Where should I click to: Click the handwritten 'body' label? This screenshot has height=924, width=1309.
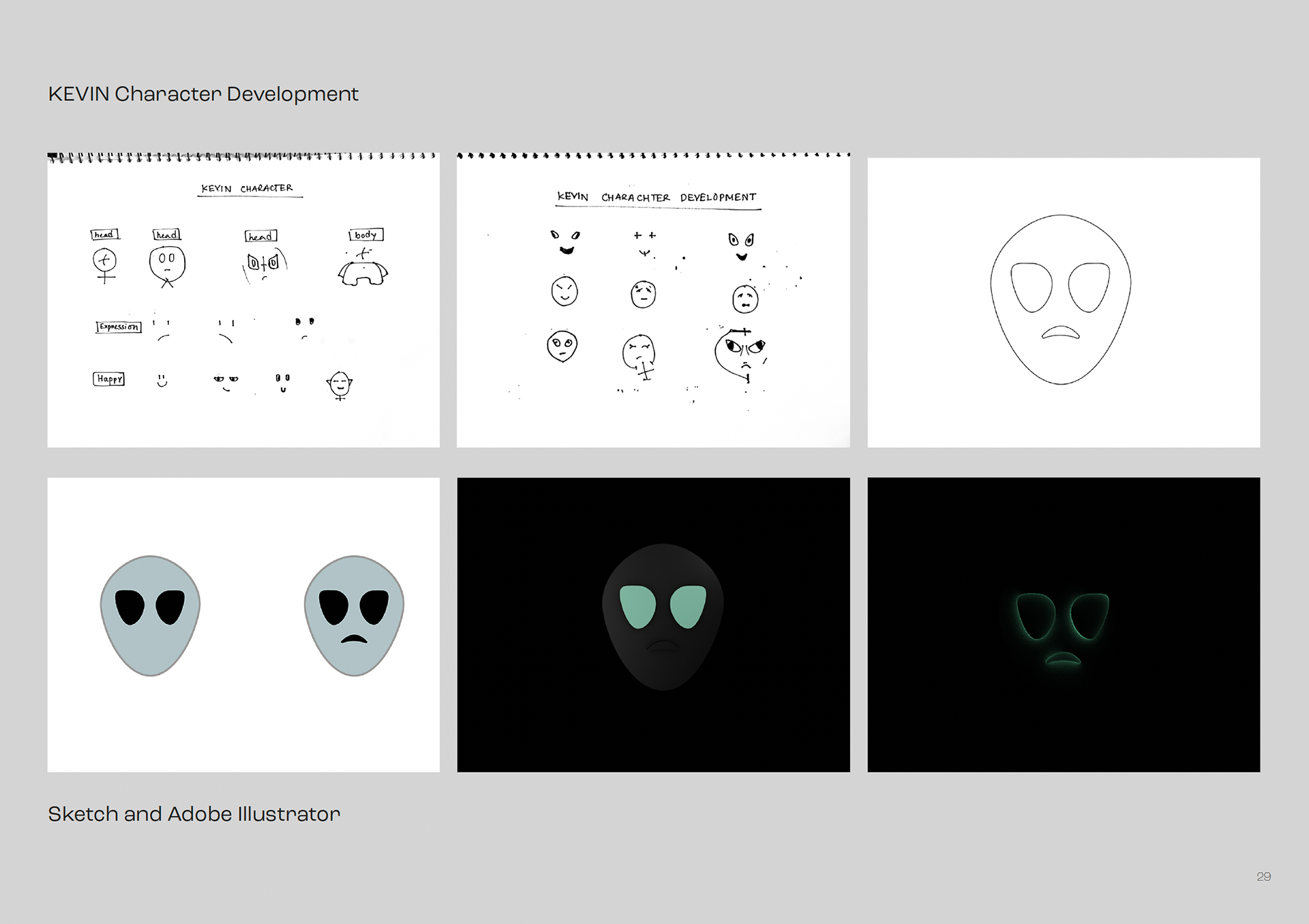[366, 235]
